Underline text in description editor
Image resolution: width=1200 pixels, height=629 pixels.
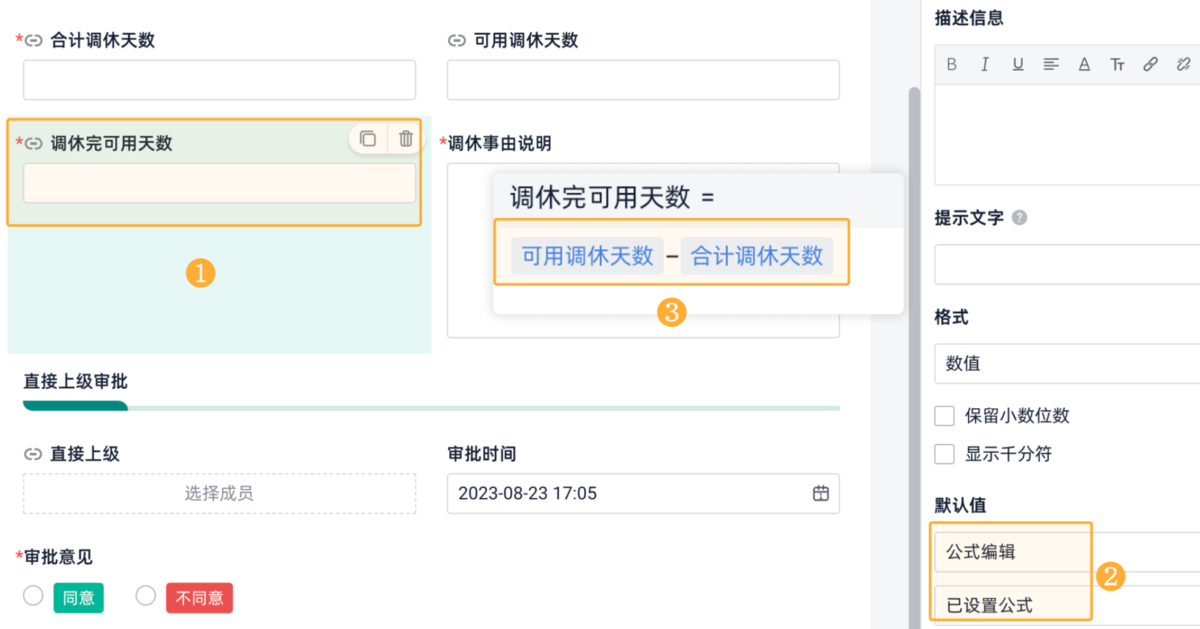(1018, 64)
